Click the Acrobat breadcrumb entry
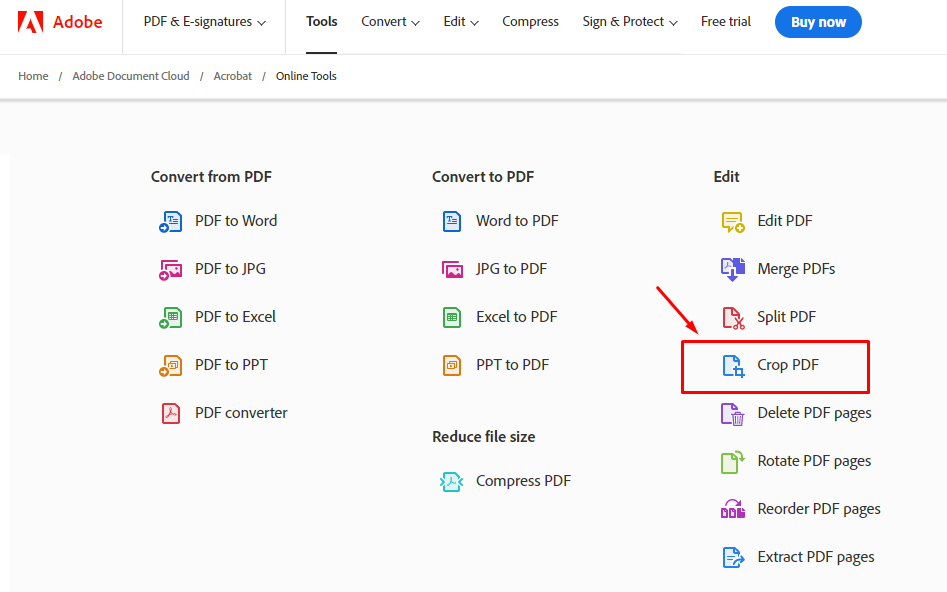The image size is (947, 592). pos(232,75)
